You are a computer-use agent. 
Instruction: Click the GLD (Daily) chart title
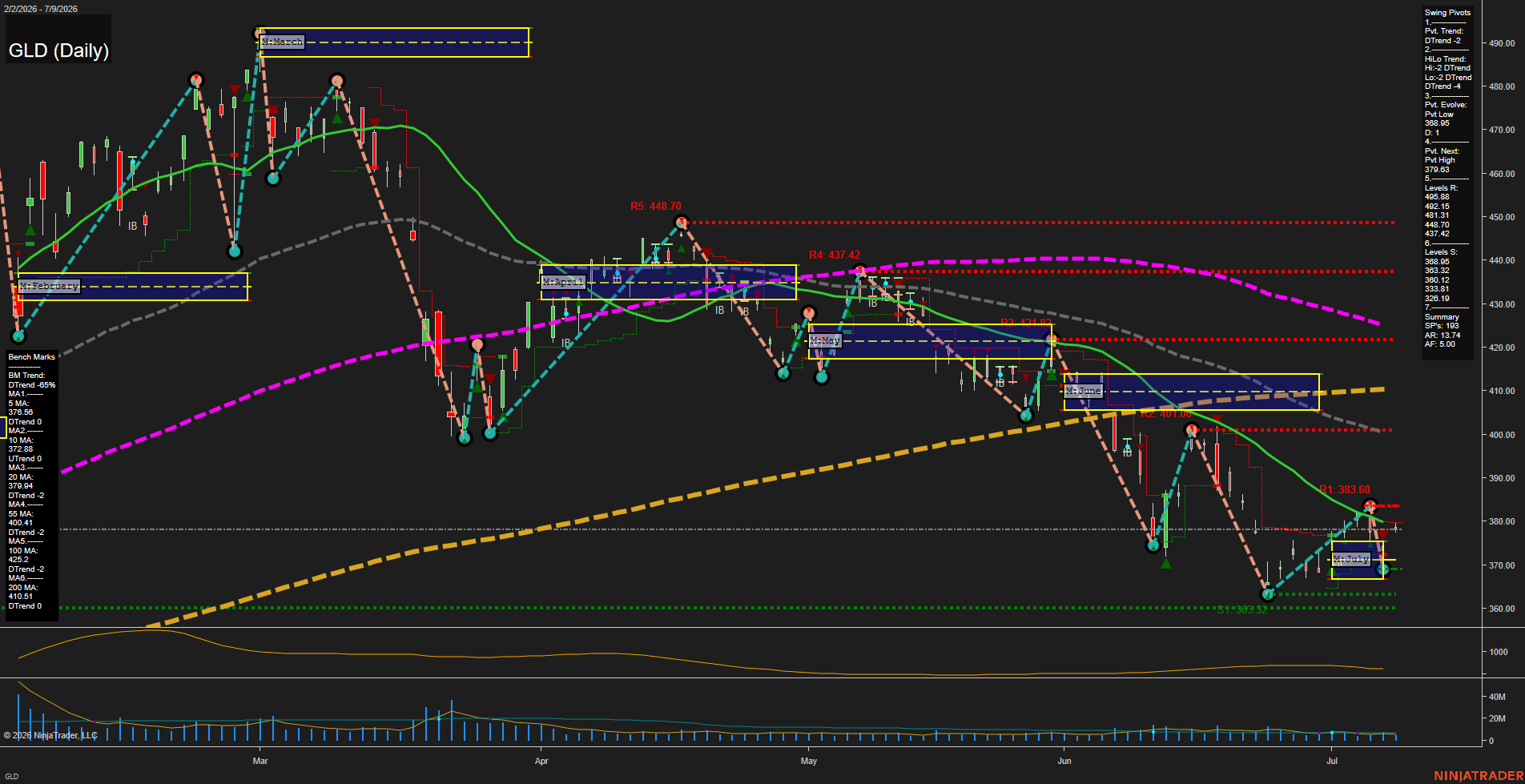(58, 50)
